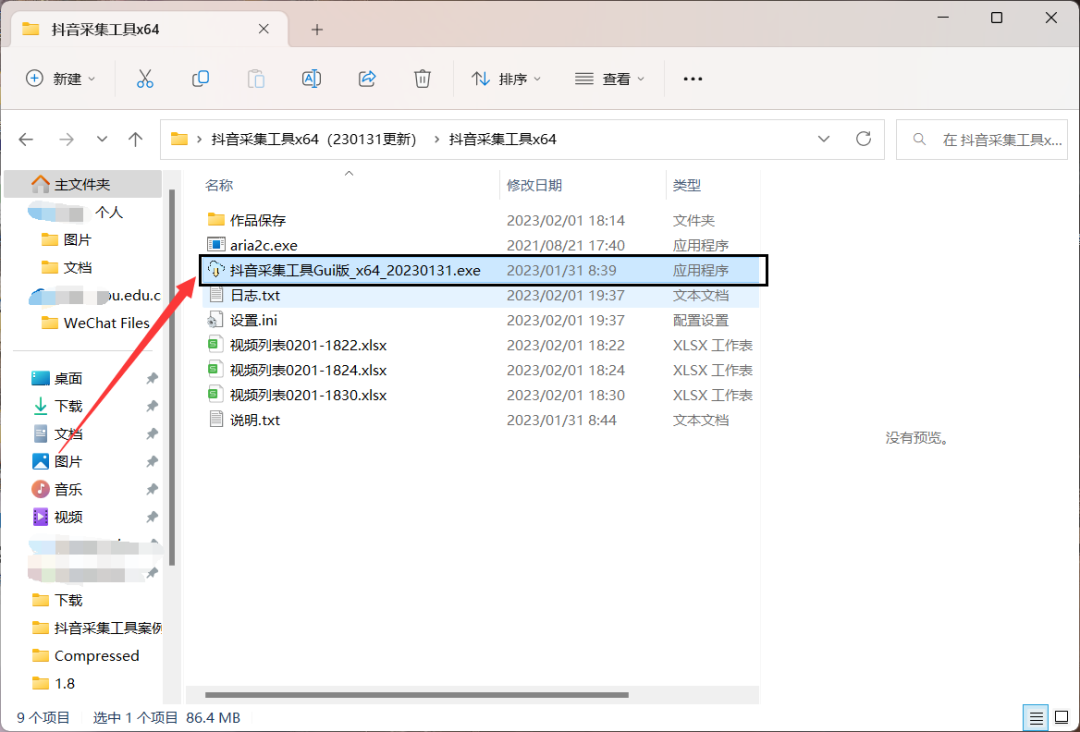Click the 抖音采集工具Gui版 exe icon
1080x732 pixels.
pyautogui.click(x=216, y=270)
